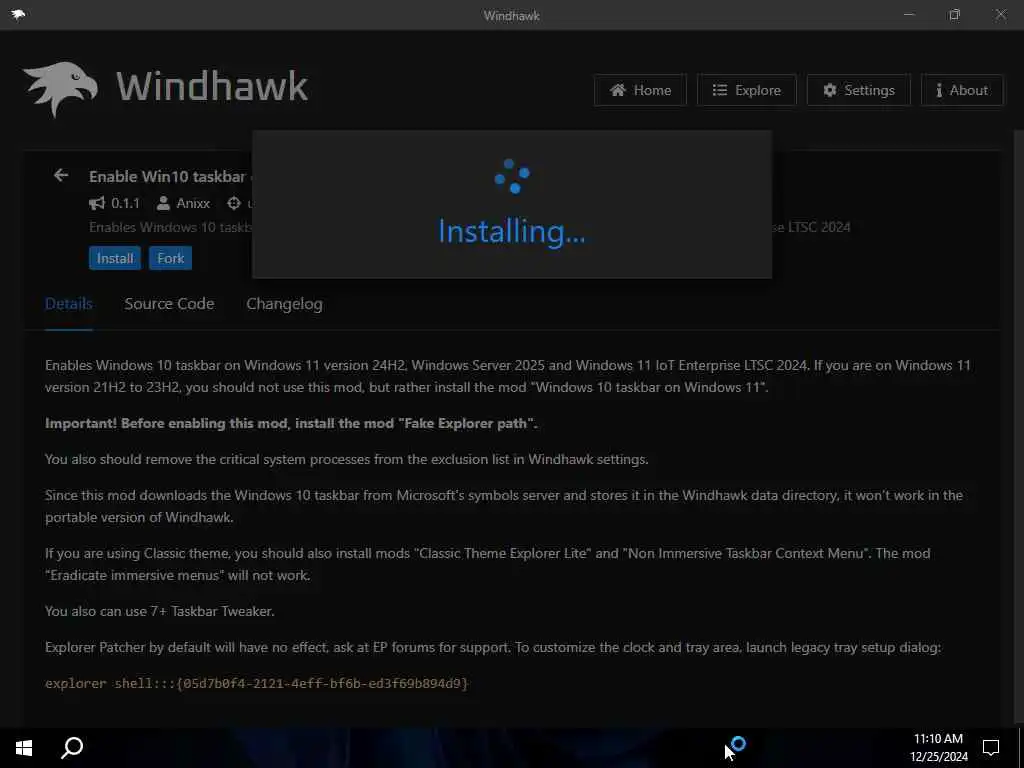Click the gear icon in Settings button
Screen dimensions: 1024x768
(x=829, y=89)
